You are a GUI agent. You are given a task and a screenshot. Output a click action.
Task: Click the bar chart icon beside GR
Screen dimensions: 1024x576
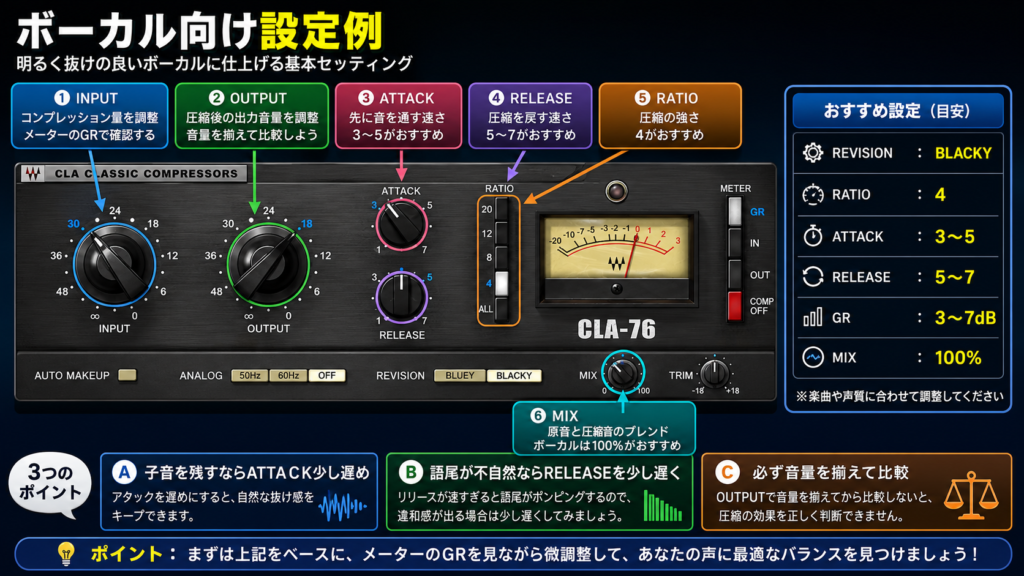click(813, 317)
